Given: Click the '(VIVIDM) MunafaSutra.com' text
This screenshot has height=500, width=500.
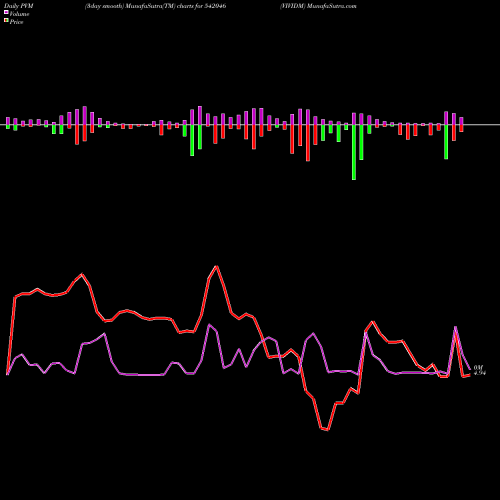Looking at the screenshot, I should [318, 6].
